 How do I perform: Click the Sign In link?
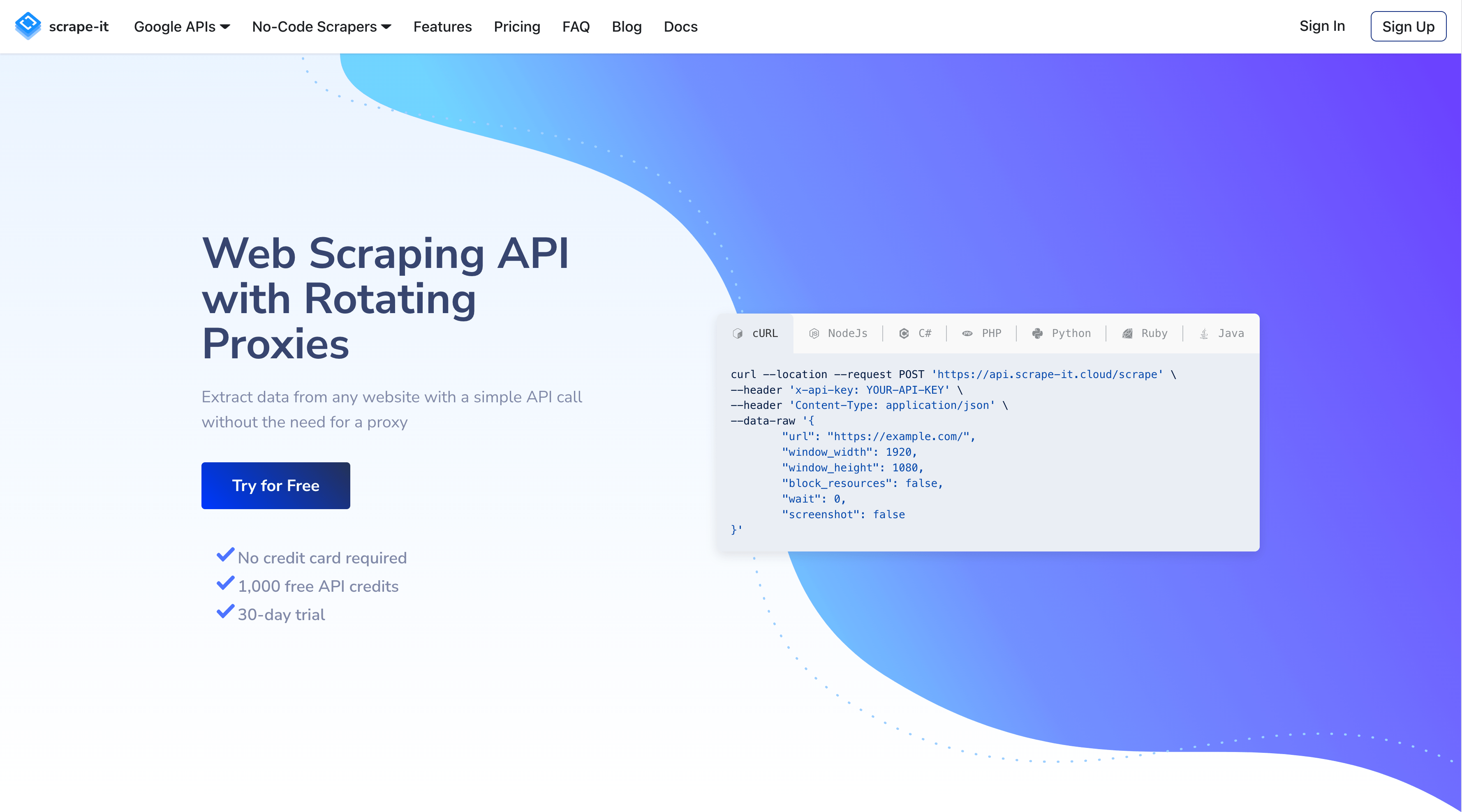point(1322,26)
